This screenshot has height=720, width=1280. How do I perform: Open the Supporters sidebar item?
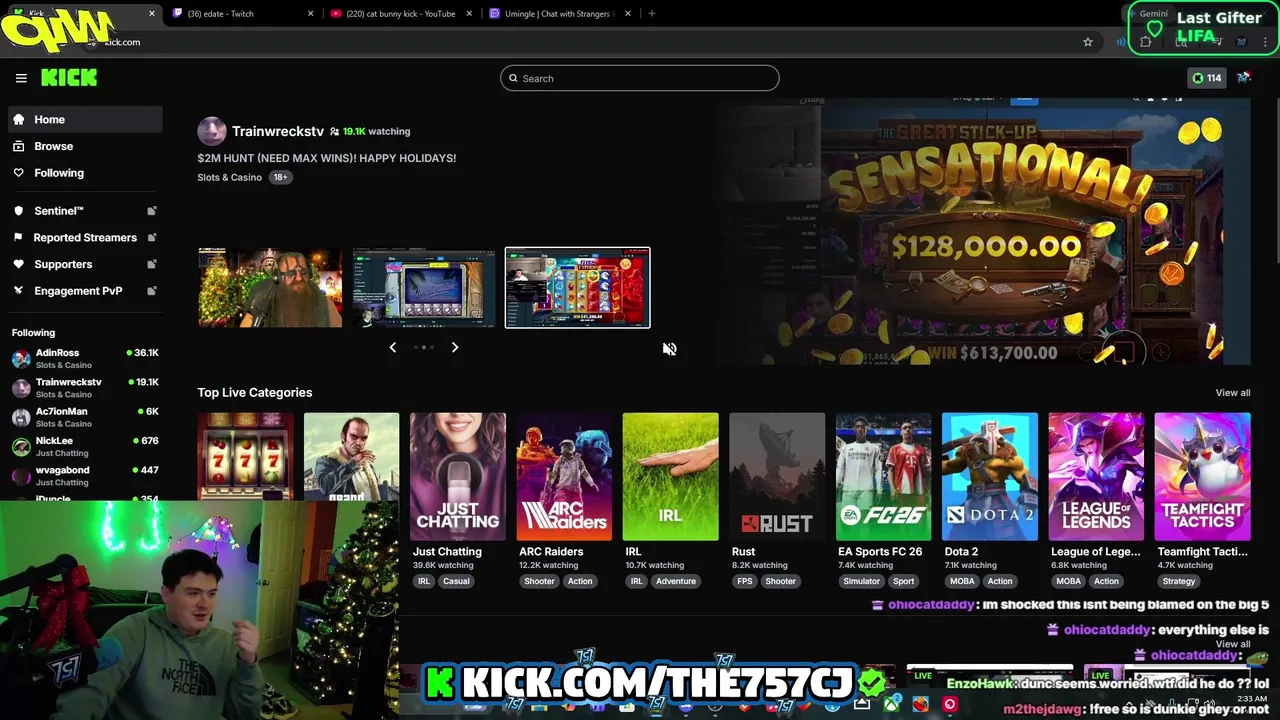(x=85, y=264)
